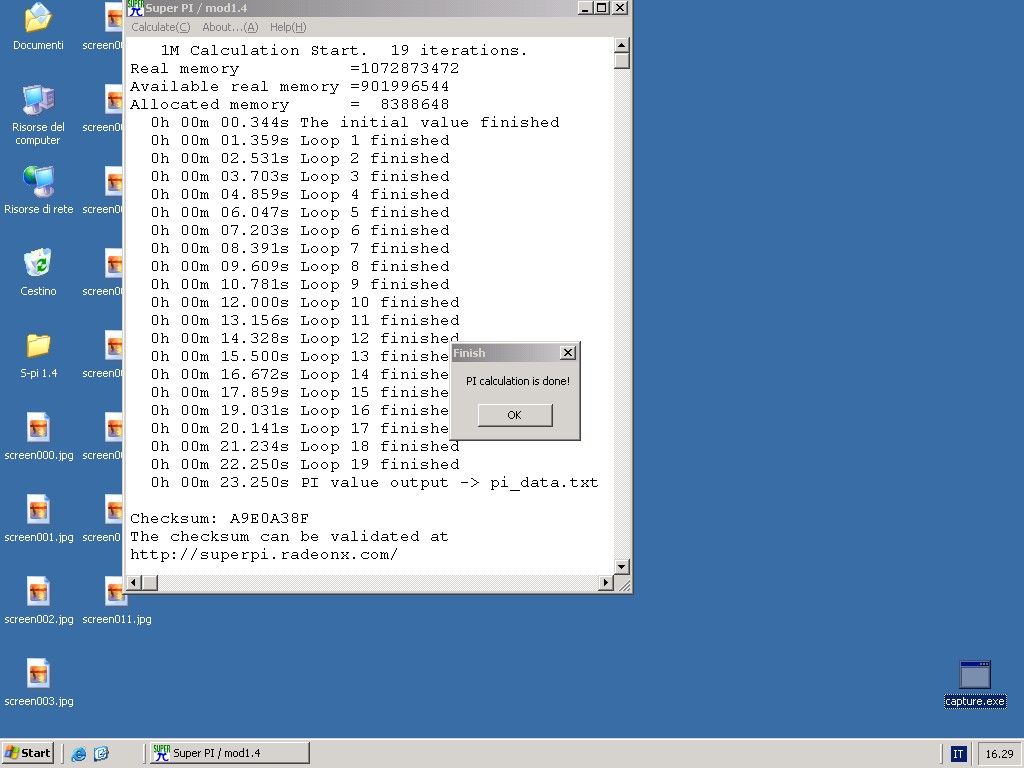
Task: Click the Super PI title bar icon
Action: pyautogui.click(x=135, y=8)
